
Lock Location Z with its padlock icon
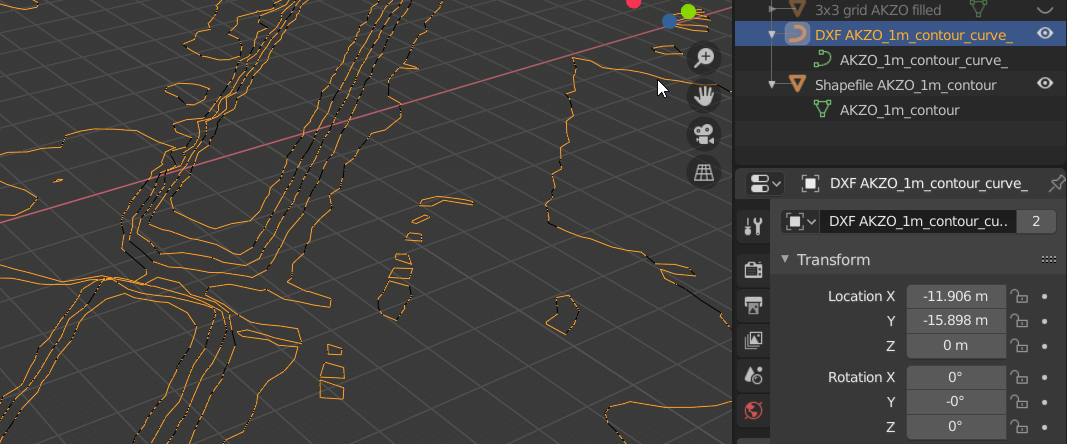click(x=1018, y=346)
